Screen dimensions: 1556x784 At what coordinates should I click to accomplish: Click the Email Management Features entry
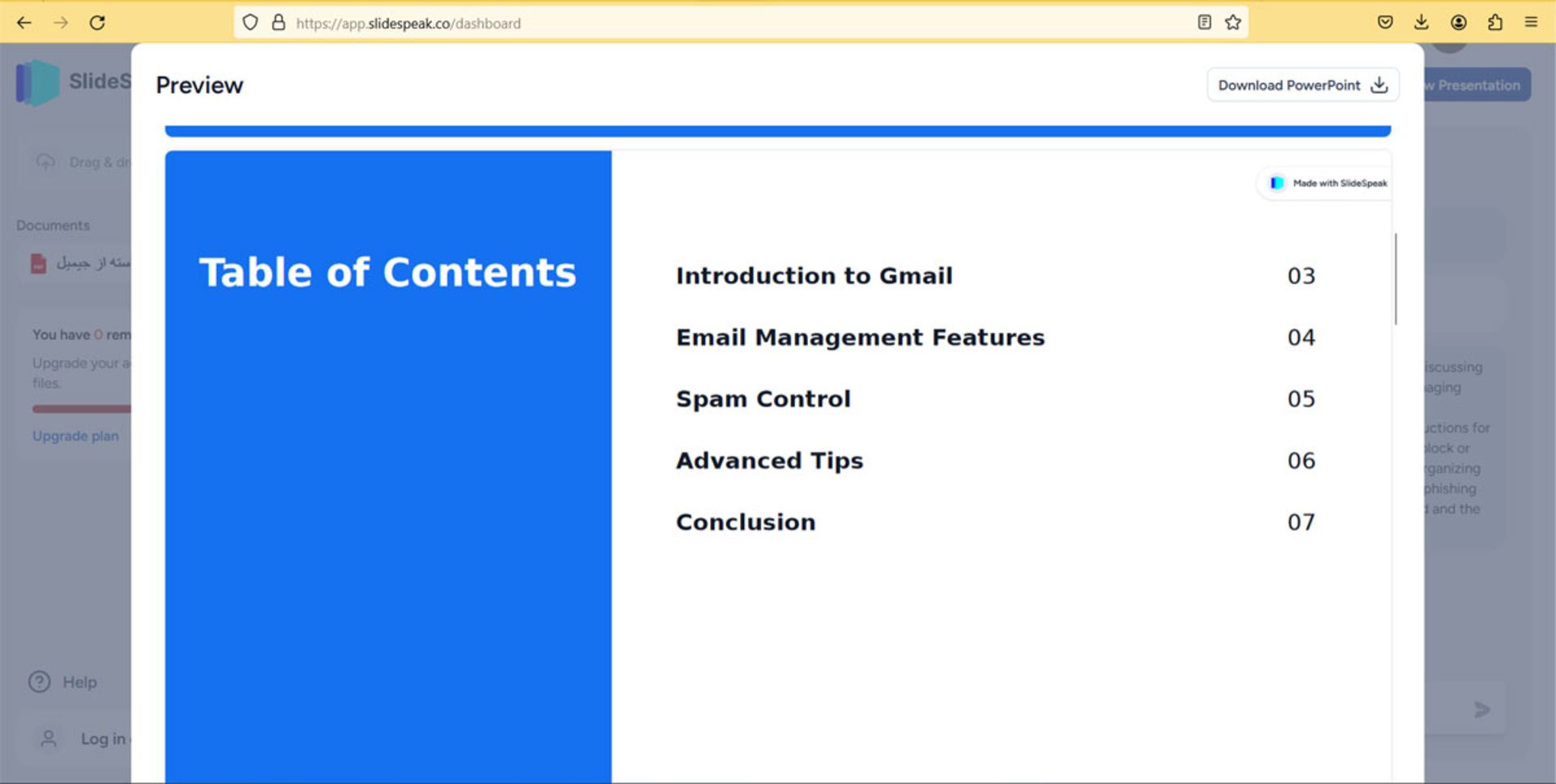point(861,337)
